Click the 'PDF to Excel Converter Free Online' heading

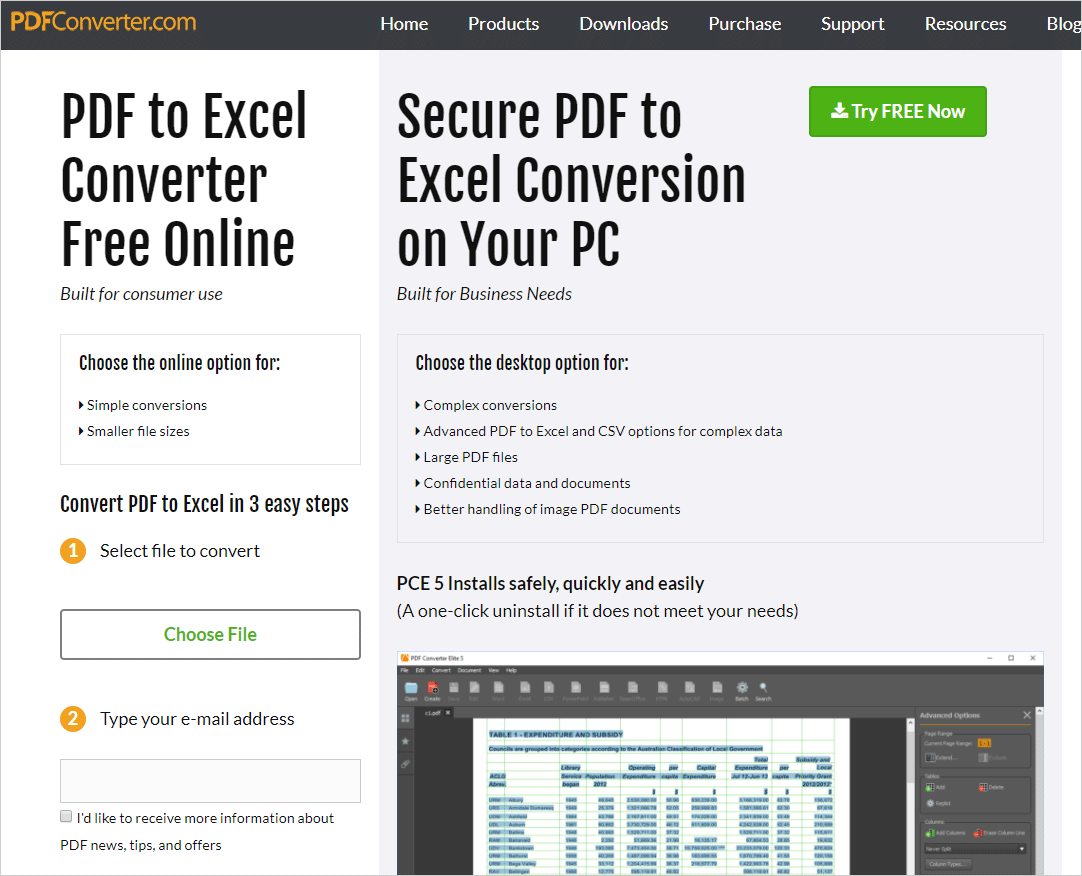(x=184, y=179)
